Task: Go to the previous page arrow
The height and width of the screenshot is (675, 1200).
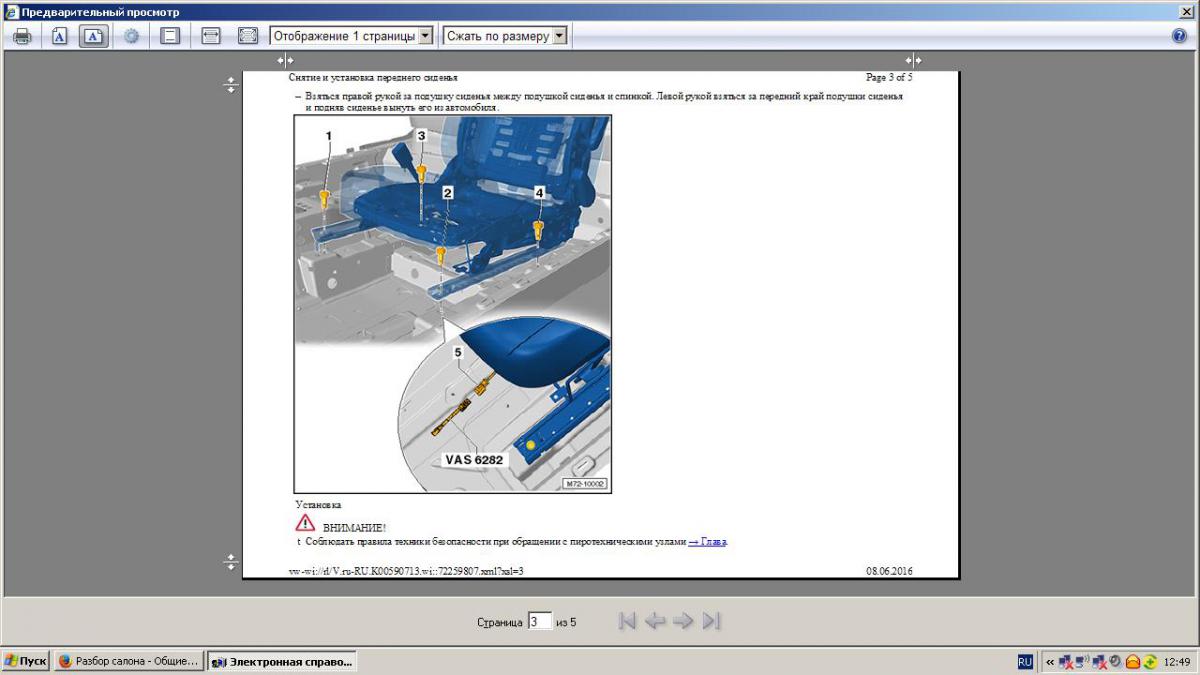Action: click(655, 621)
